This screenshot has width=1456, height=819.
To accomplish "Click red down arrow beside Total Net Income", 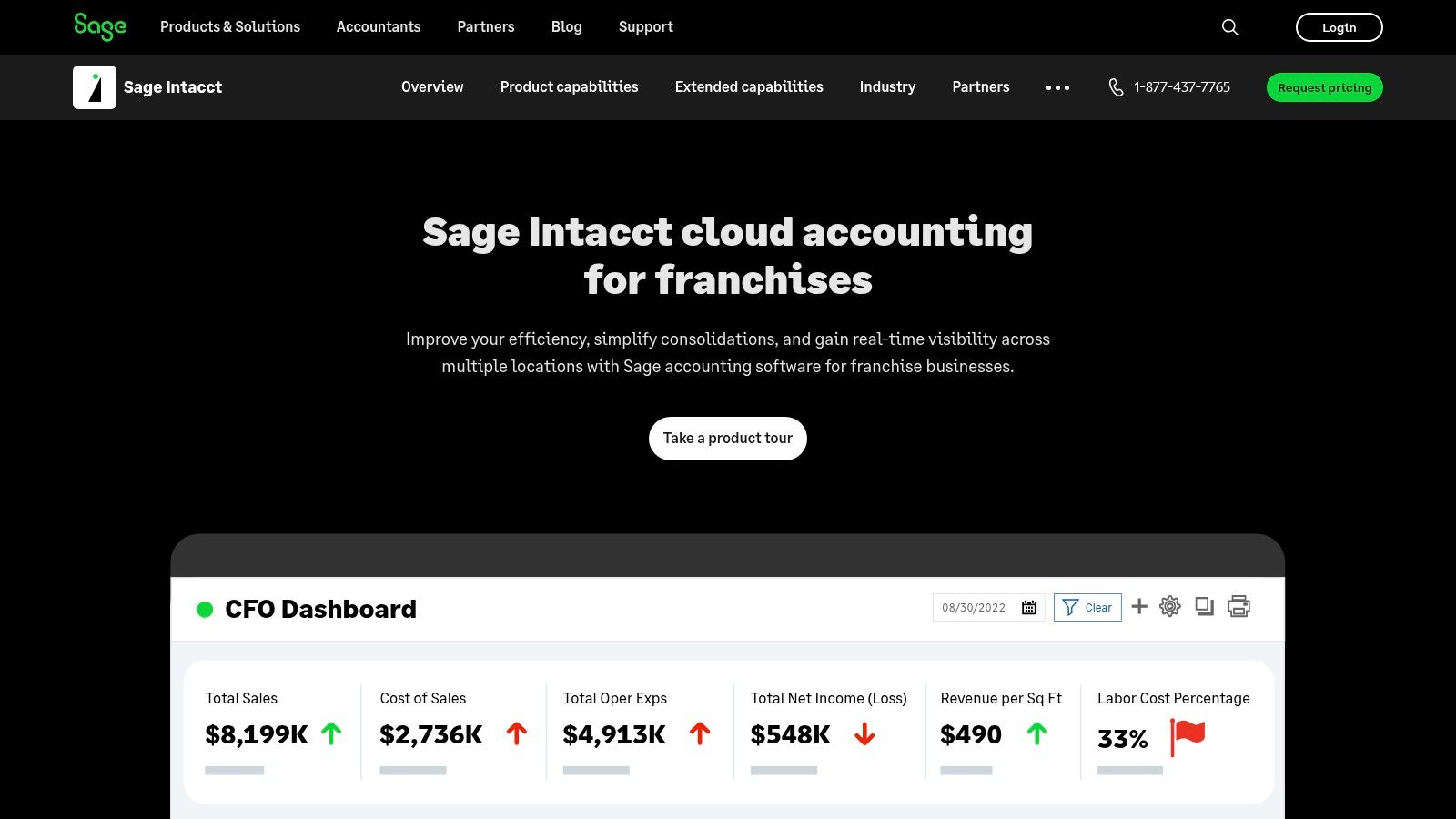I will point(864,734).
